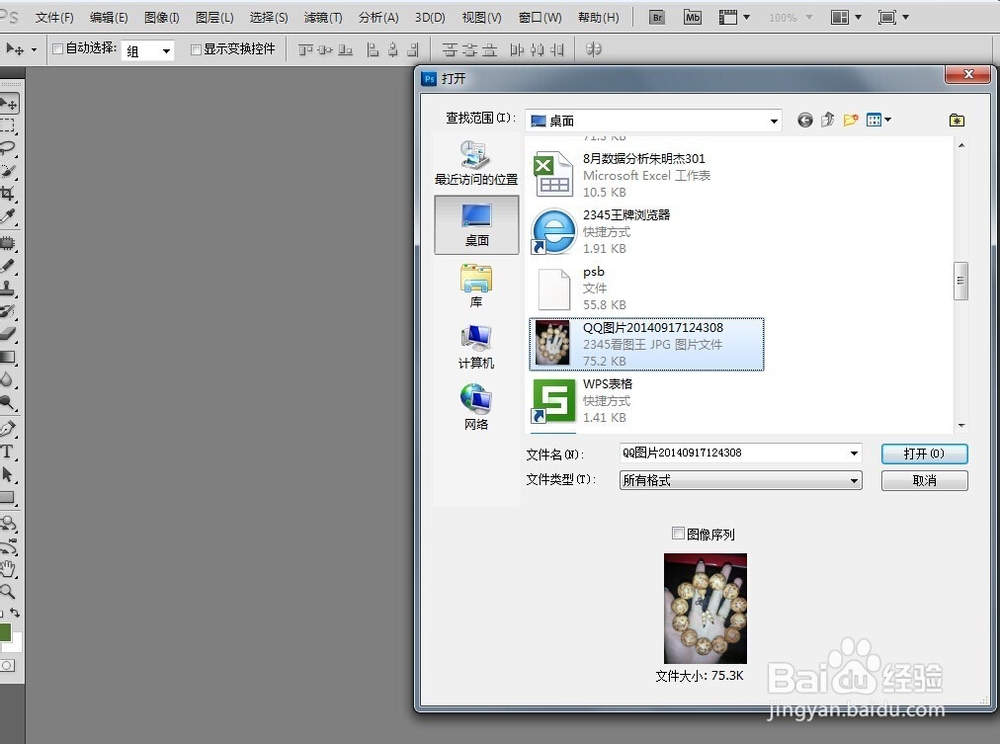The height and width of the screenshot is (744, 1000).
Task: Launch Adobe Bridge from the application bar
Action: click(x=657, y=16)
